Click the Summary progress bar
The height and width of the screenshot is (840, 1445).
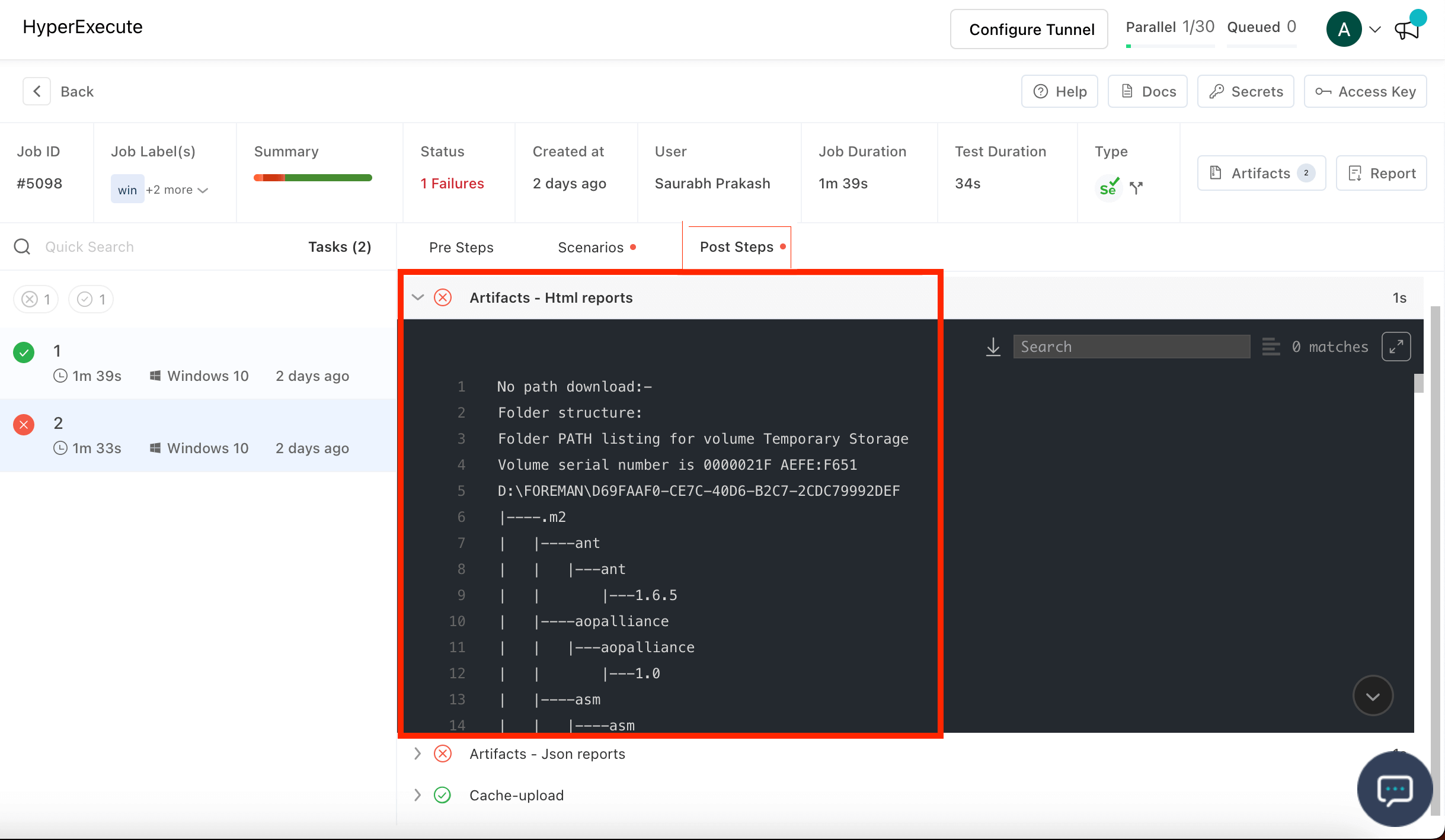pyautogui.click(x=313, y=178)
